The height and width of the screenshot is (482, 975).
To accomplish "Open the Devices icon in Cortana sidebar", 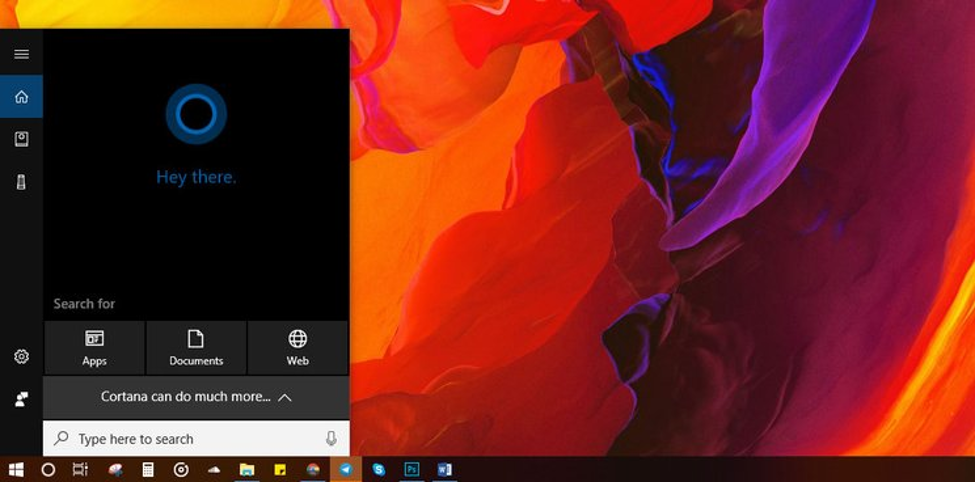I will point(21,183).
